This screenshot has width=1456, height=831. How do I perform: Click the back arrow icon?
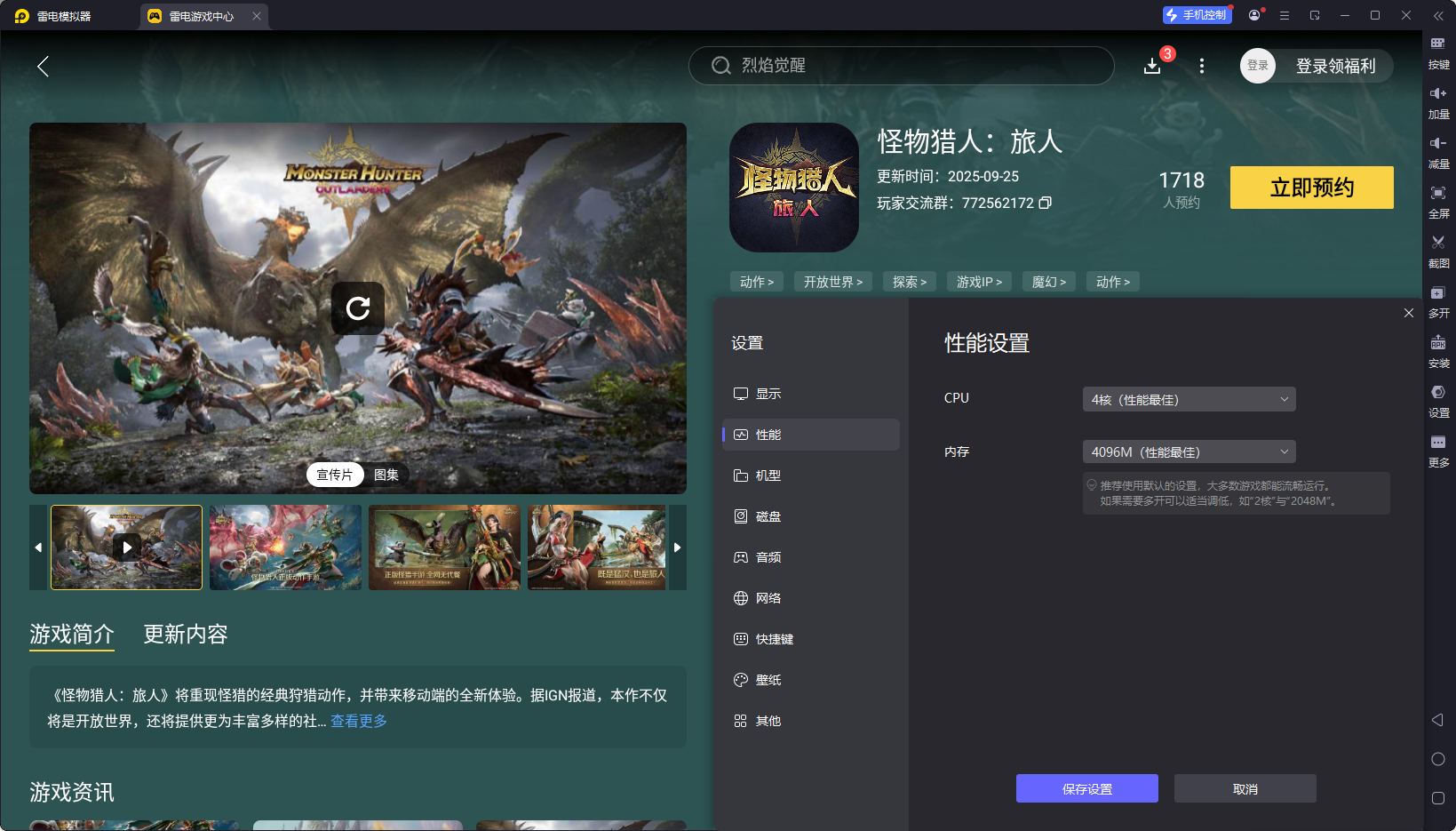pos(43,66)
